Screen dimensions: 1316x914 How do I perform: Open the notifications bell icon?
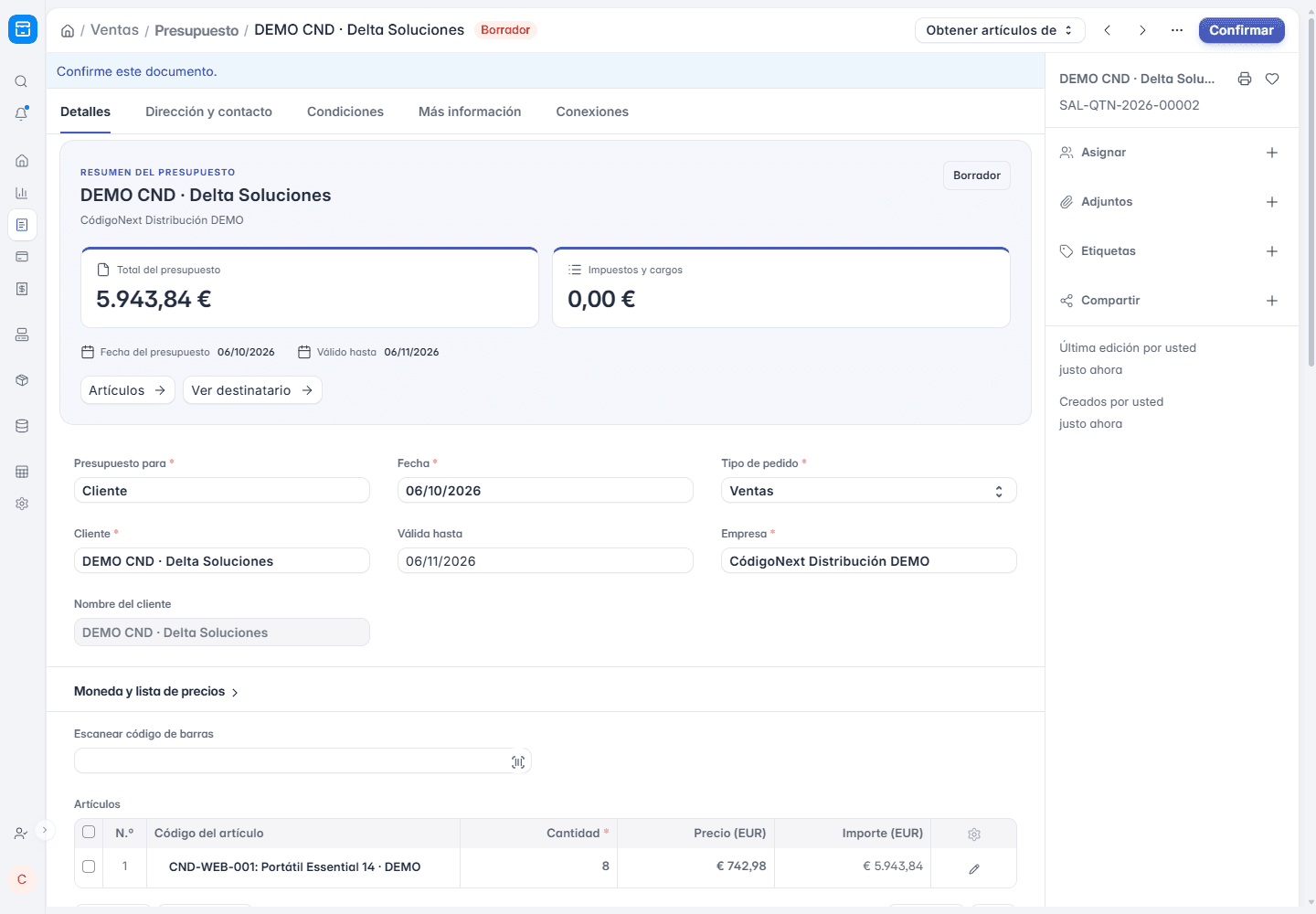pyautogui.click(x=22, y=113)
